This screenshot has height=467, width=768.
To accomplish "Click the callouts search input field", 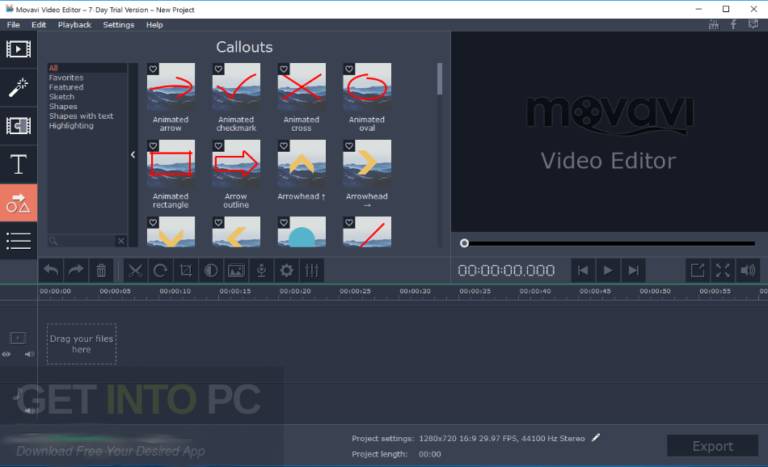I will click(82, 241).
